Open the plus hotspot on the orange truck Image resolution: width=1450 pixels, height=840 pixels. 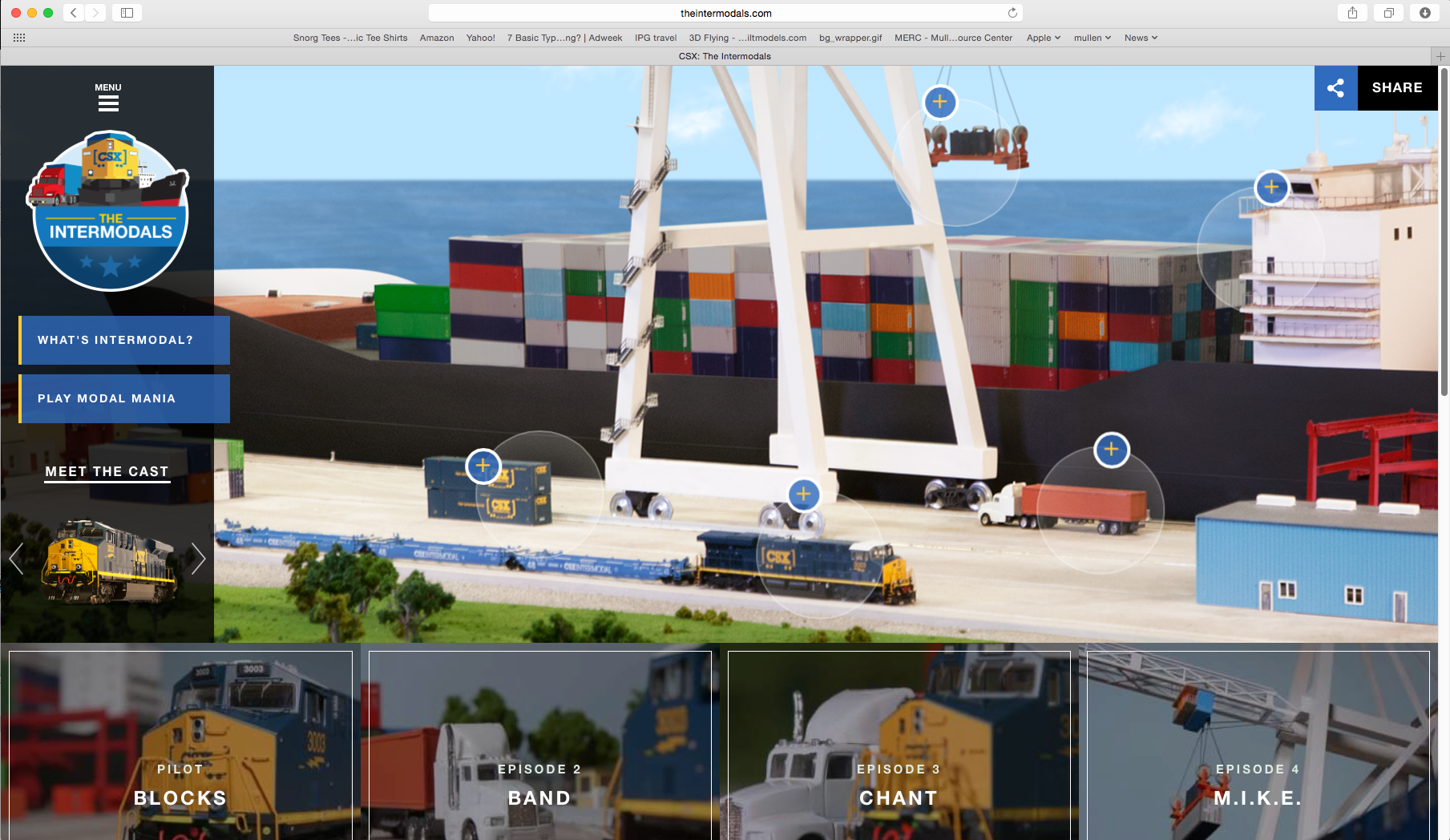[1112, 450]
